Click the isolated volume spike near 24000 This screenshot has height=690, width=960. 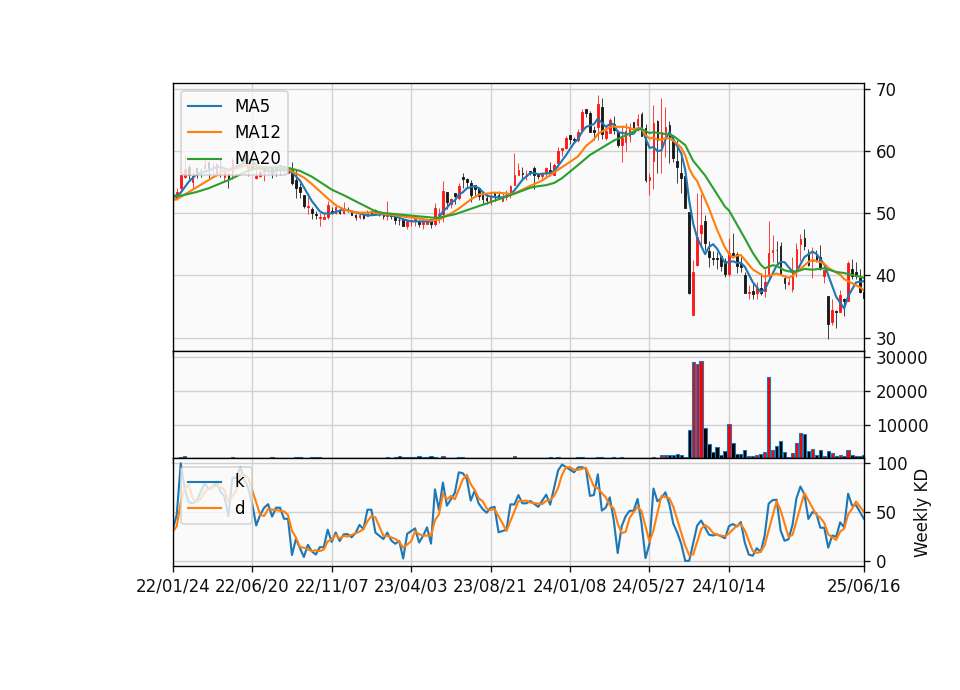[x=769, y=418]
